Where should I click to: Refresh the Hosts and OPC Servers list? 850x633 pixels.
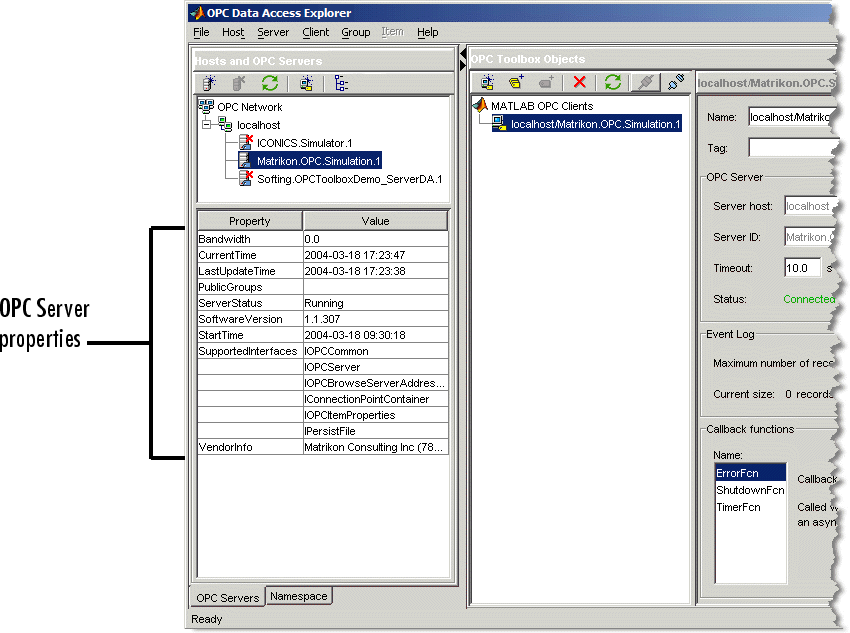pyautogui.click(x=268, y=82)
